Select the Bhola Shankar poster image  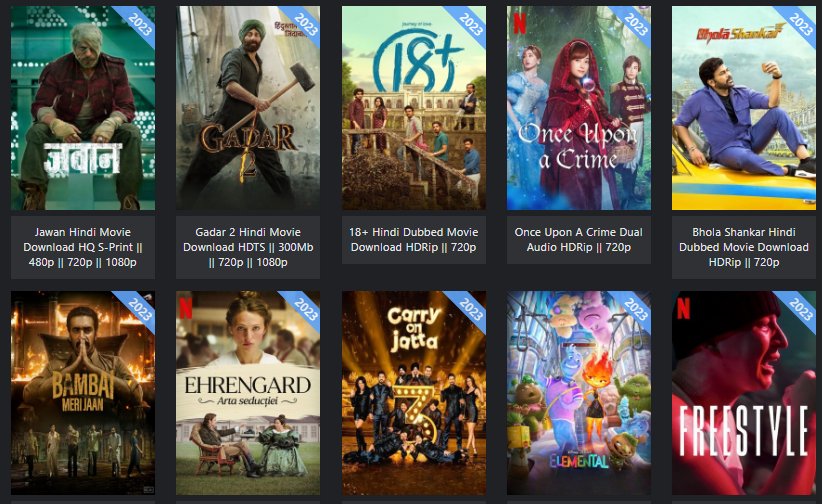click(744, 108)
